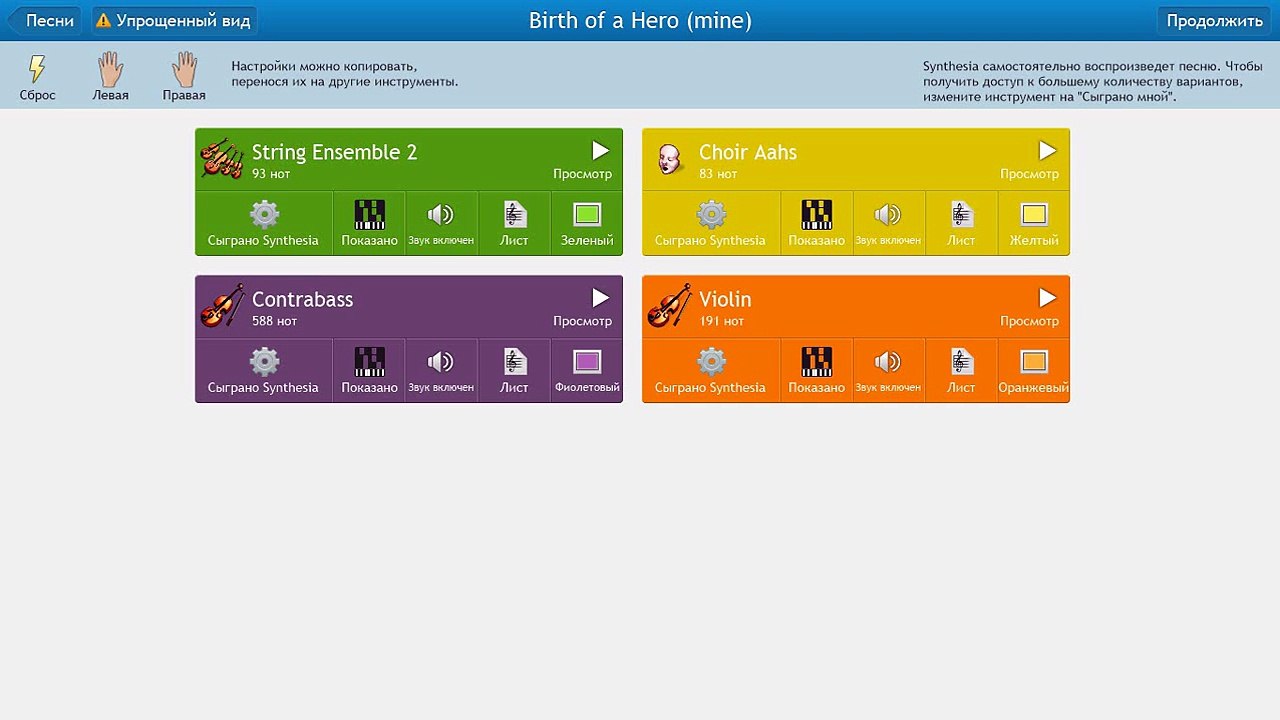The height and width of the screenshot is (720, 1280).
Task: Open Лист sheet music for Choir Aahs
Action: [x=961, y=223]
